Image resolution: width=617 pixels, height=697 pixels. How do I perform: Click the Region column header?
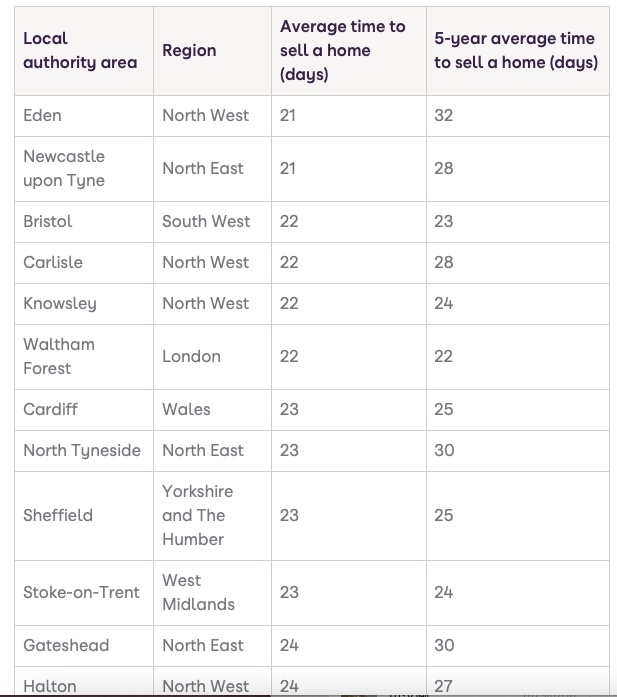coord(212,51)
